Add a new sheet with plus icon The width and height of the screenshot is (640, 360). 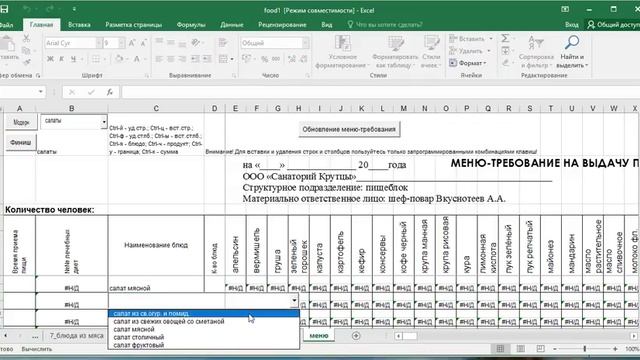pyautogui.click(x=356, y=336)
